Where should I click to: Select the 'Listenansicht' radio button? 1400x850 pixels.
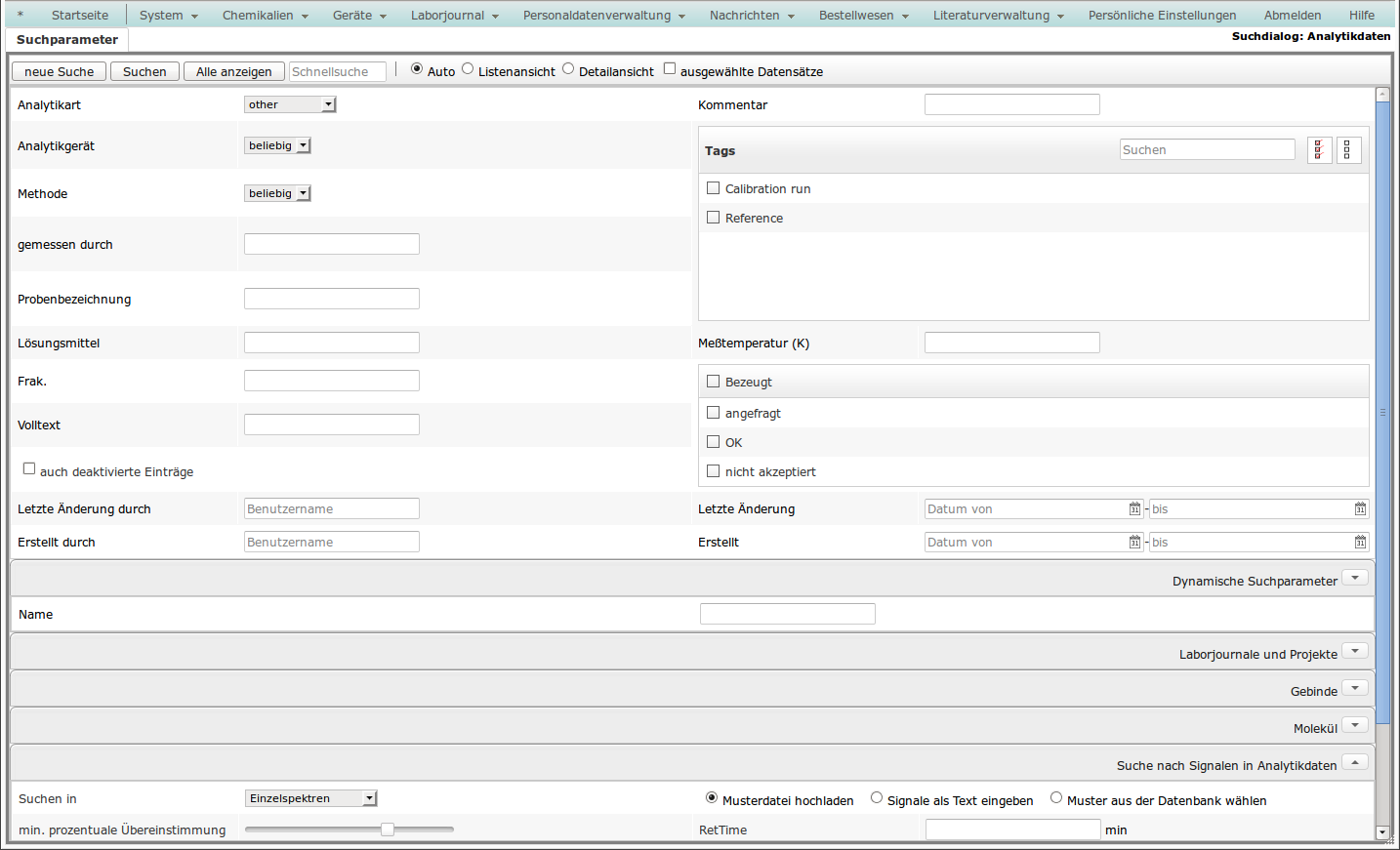coord(468,69)
